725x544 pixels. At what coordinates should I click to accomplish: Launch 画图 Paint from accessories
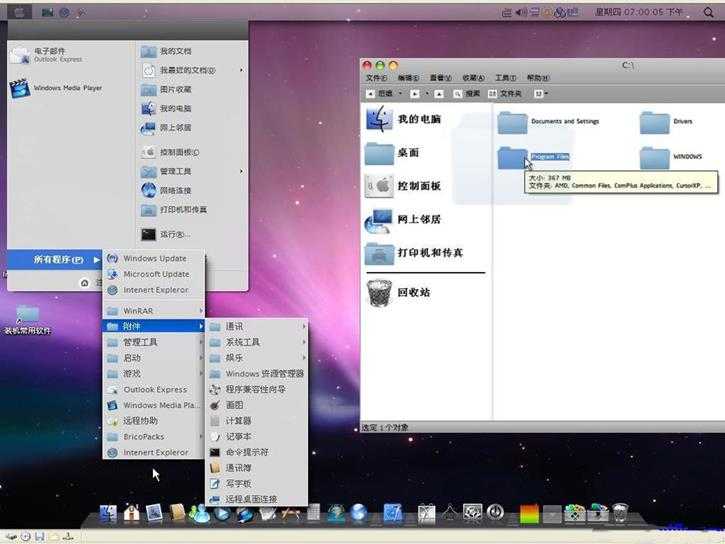pos(257,405)
